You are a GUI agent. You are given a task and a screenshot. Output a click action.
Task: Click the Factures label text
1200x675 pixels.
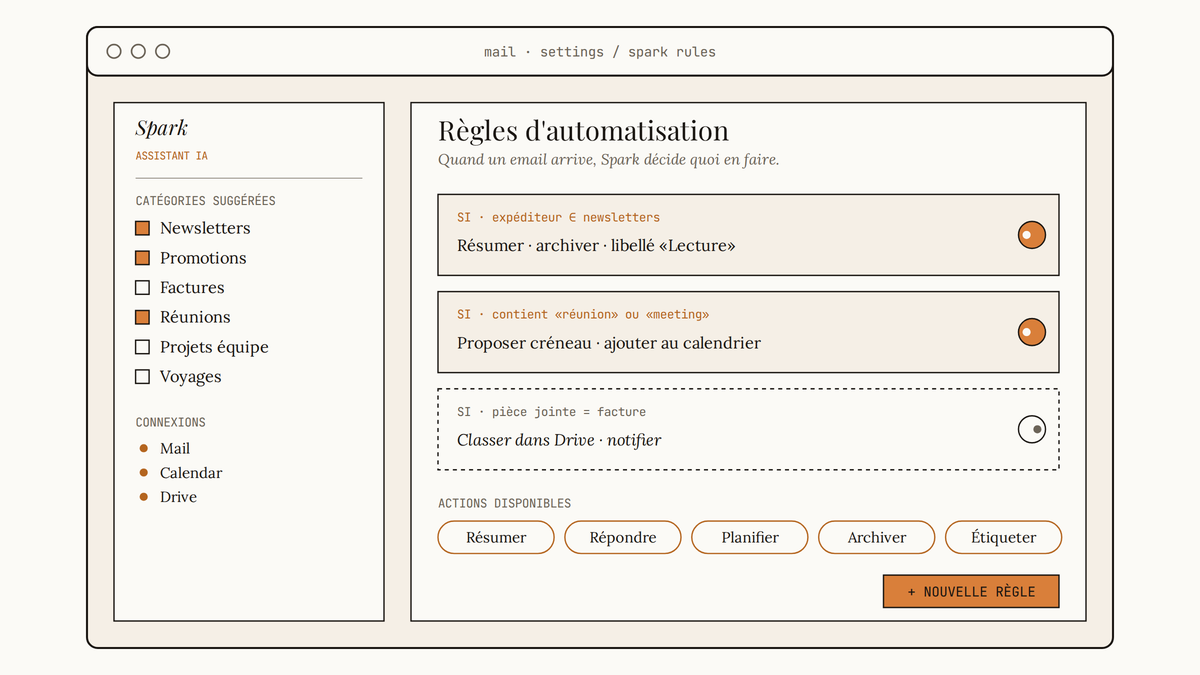click(192, 288)
